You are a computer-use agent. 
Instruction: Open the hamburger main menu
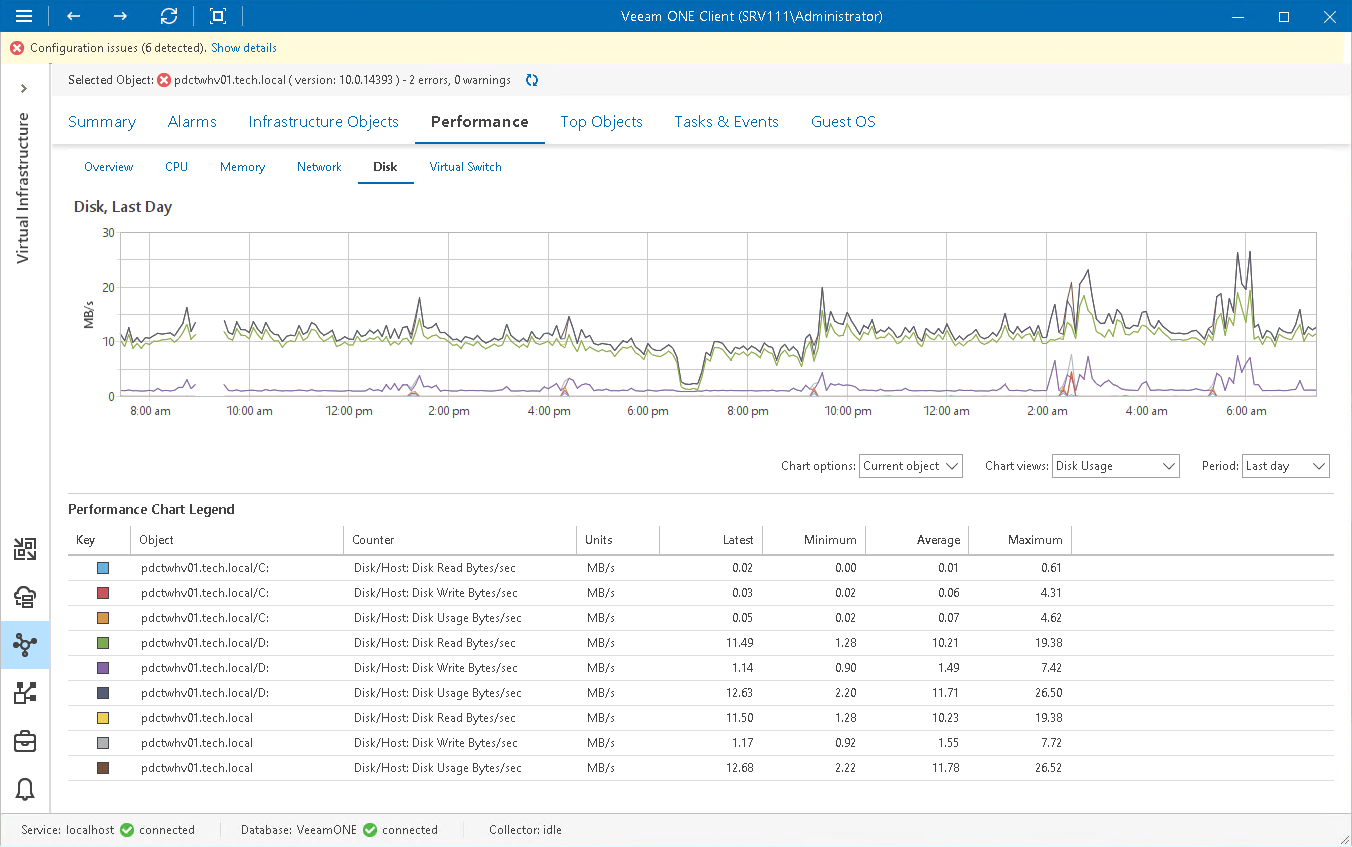(24, 16)
